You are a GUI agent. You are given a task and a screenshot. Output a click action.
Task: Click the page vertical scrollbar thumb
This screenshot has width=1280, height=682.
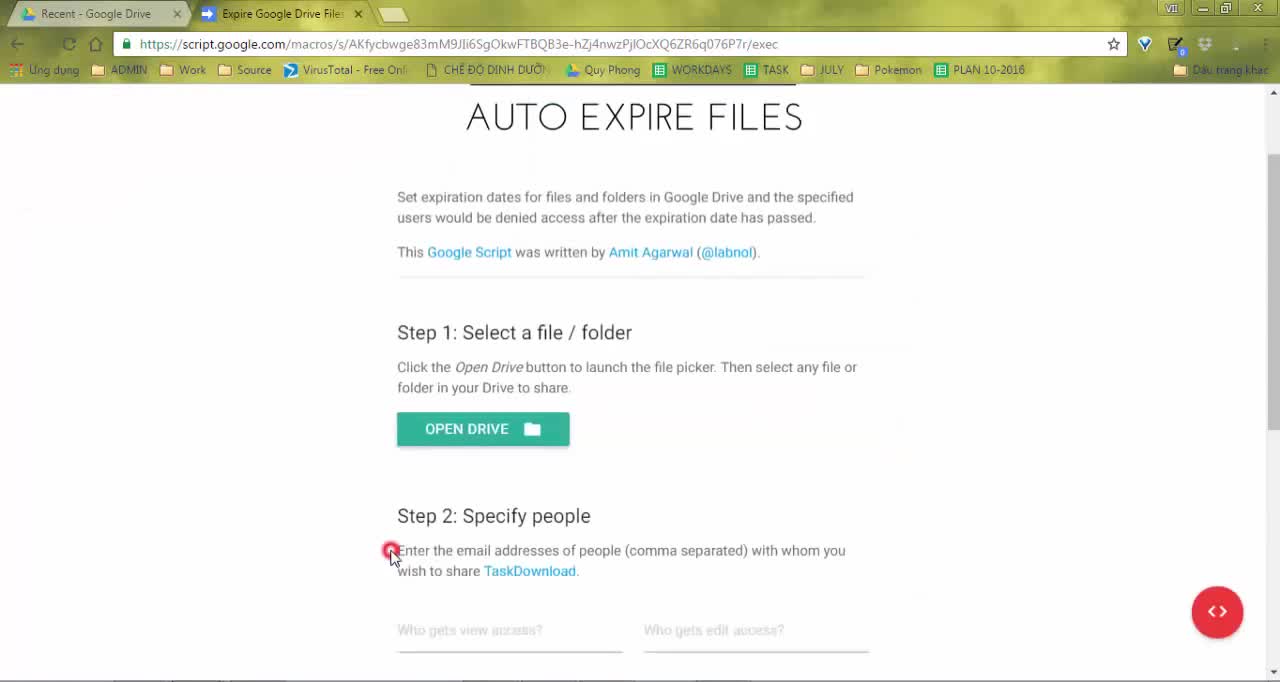point(1273,292)
